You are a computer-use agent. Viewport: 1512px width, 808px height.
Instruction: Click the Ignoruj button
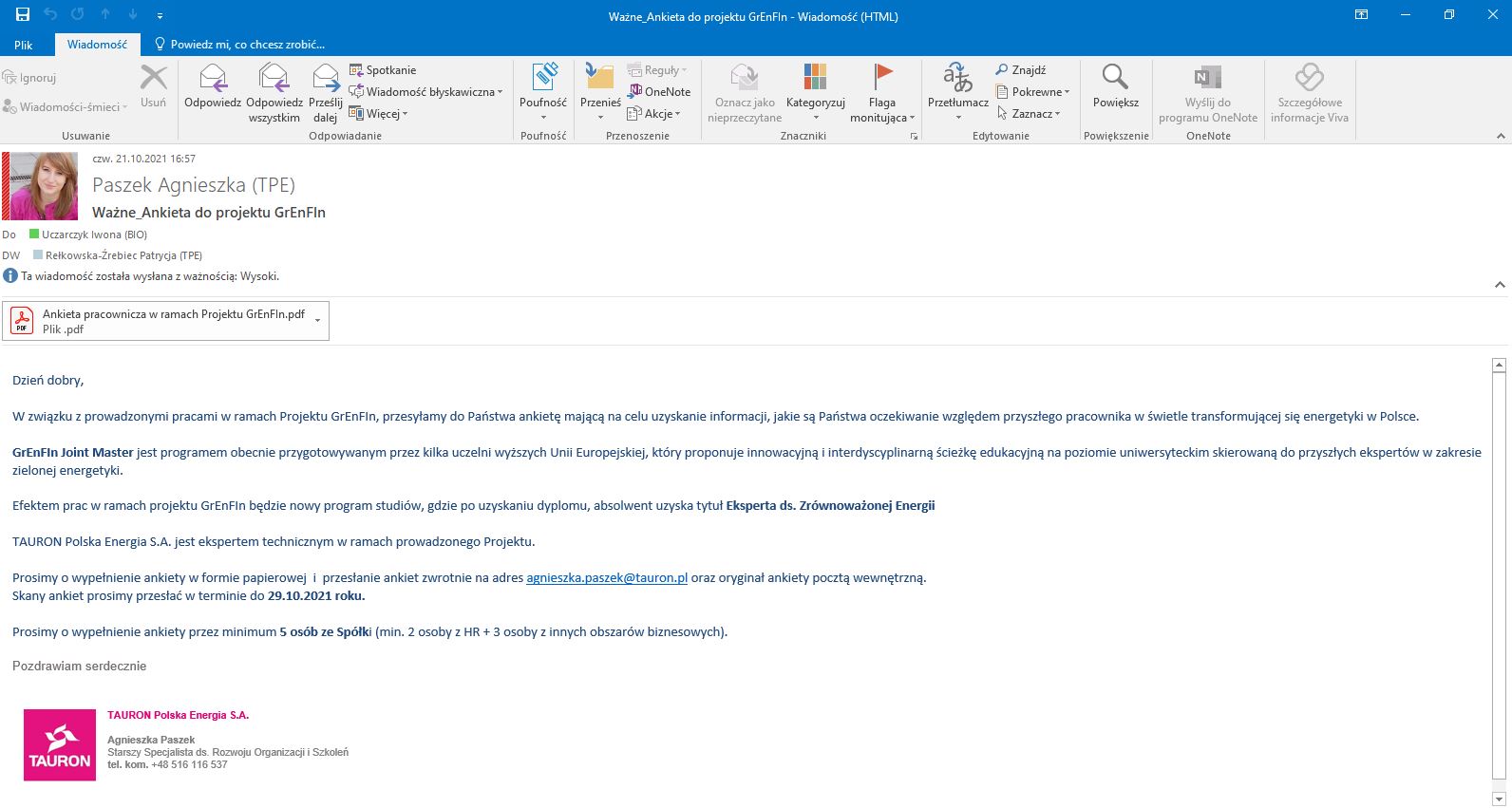pos(29,78)
